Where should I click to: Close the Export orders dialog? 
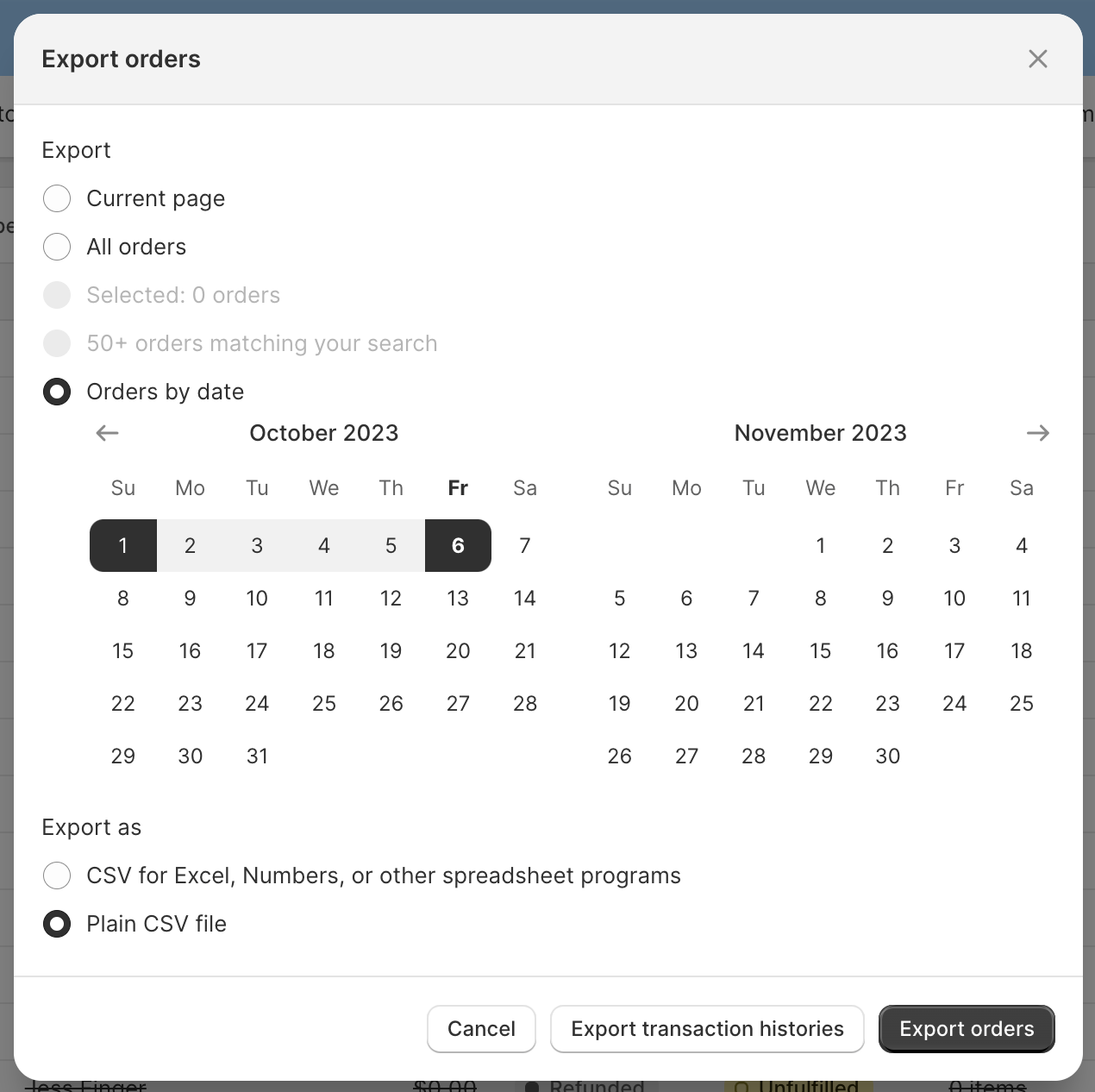1037,59
